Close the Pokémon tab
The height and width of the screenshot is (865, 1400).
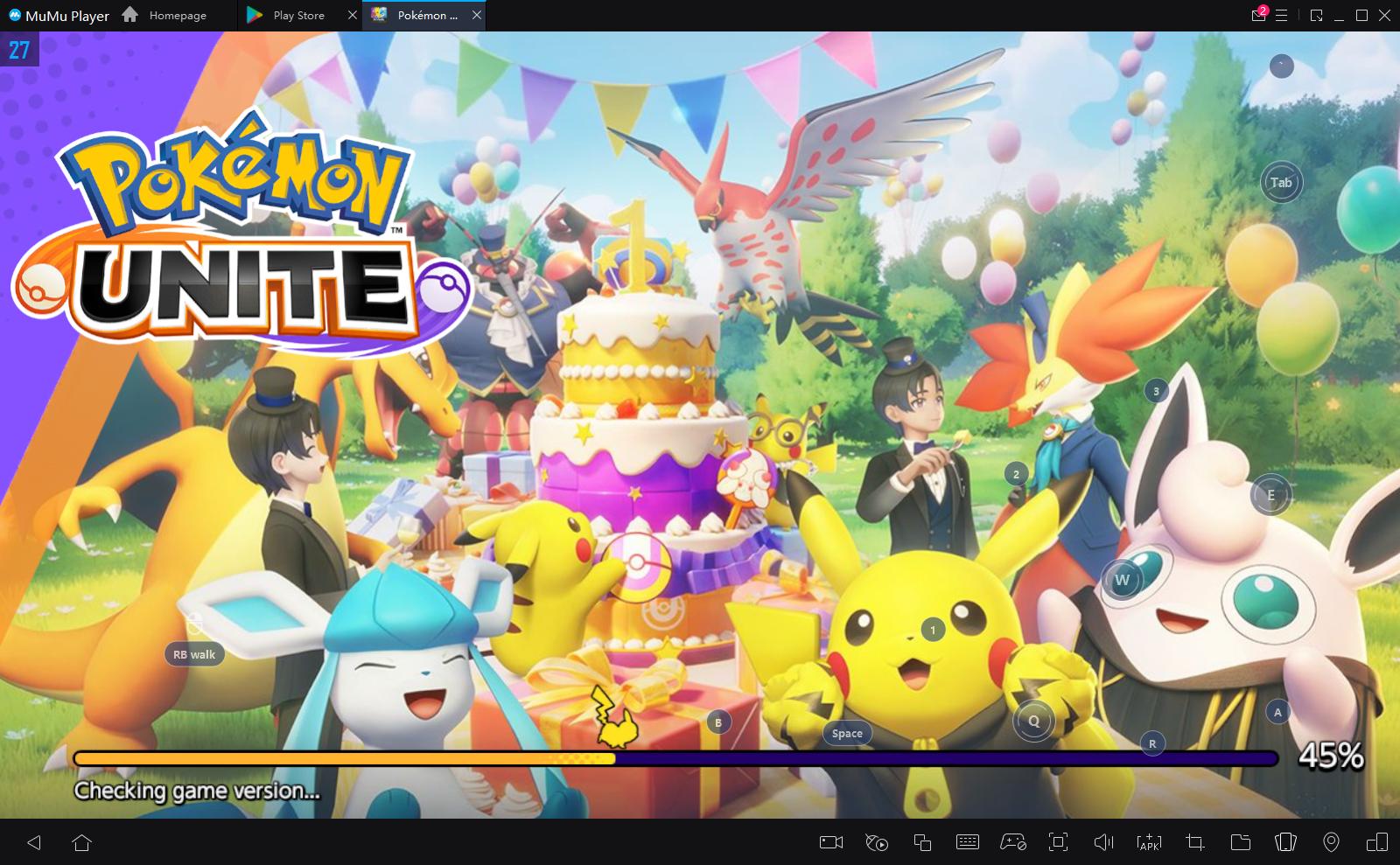(476, 15)
